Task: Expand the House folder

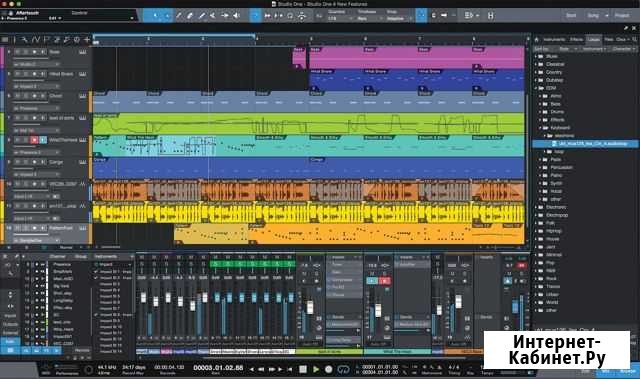Action: (536, 239)
